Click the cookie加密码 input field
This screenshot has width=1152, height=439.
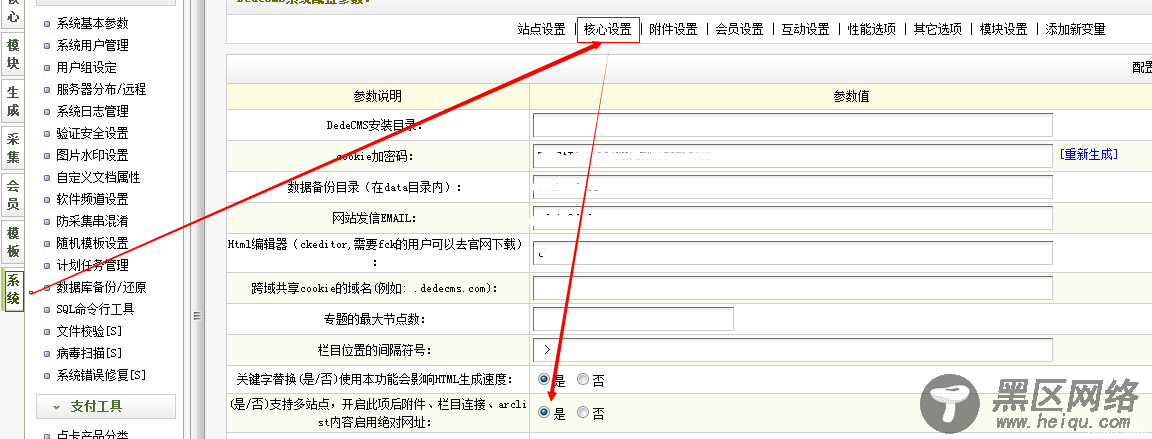click(792, 156)
